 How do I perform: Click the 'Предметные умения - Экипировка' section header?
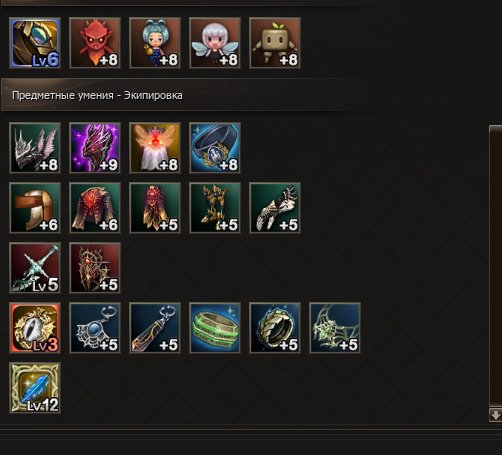coord(97,95)
